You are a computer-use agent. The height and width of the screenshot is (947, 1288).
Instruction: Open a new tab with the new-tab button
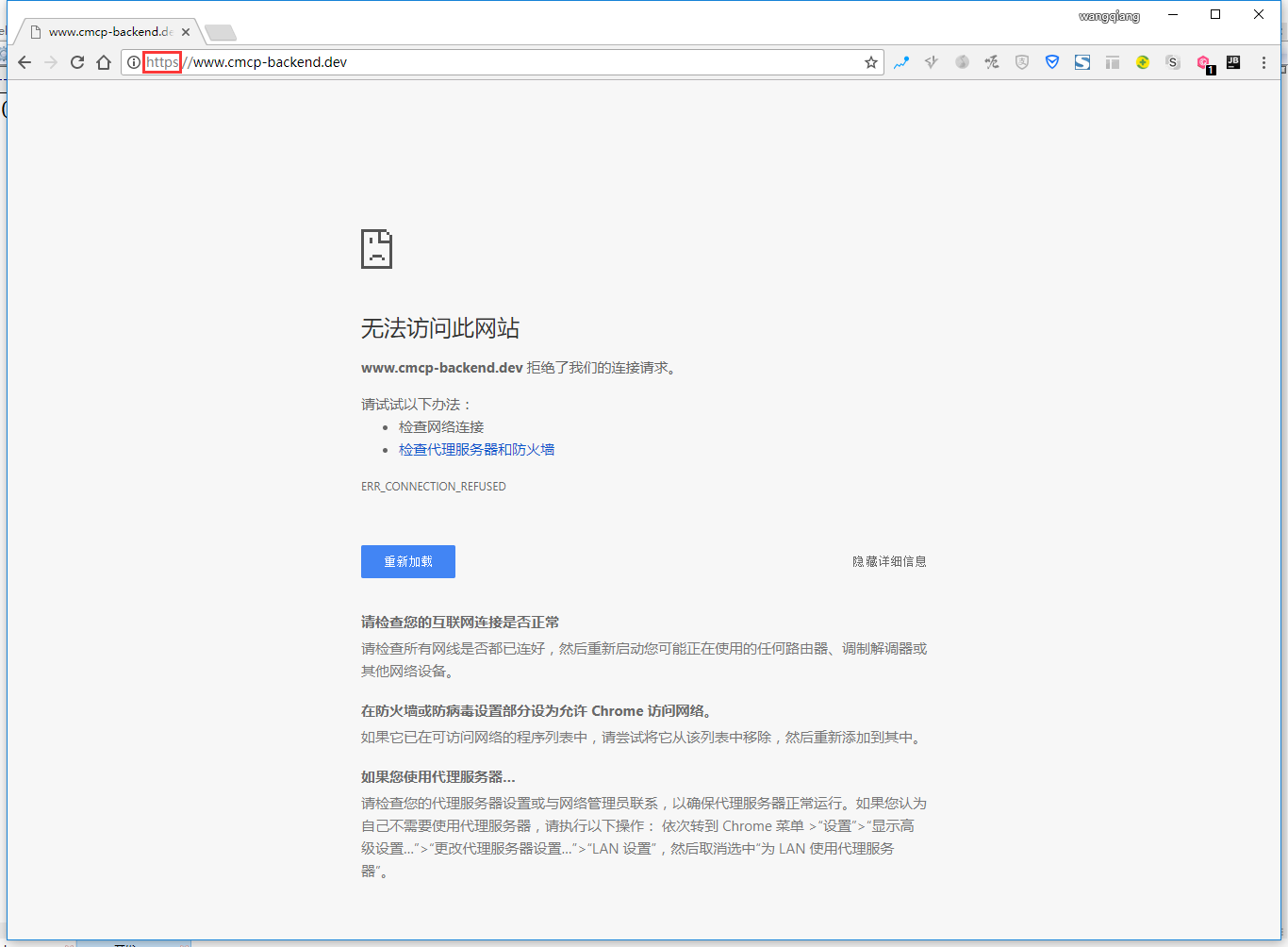tap(220, 33)
